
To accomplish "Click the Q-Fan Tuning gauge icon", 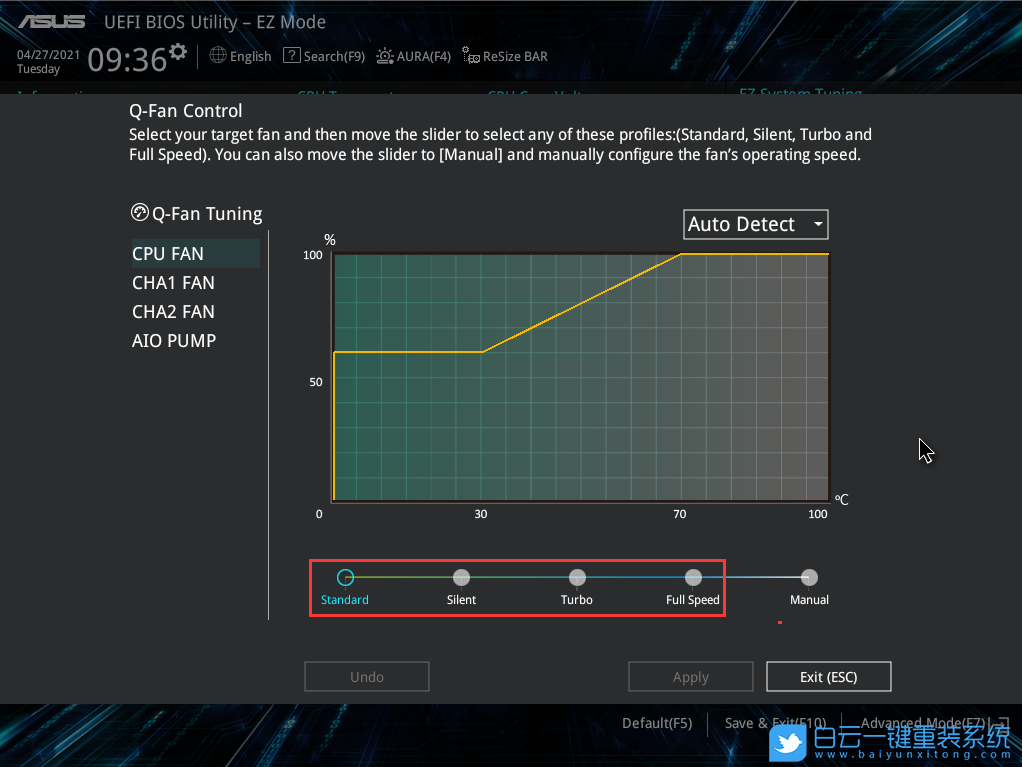I will pos(140,213).
